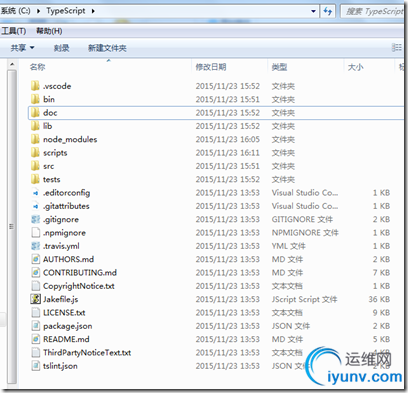Select the tests folder icon

(35, 179)
